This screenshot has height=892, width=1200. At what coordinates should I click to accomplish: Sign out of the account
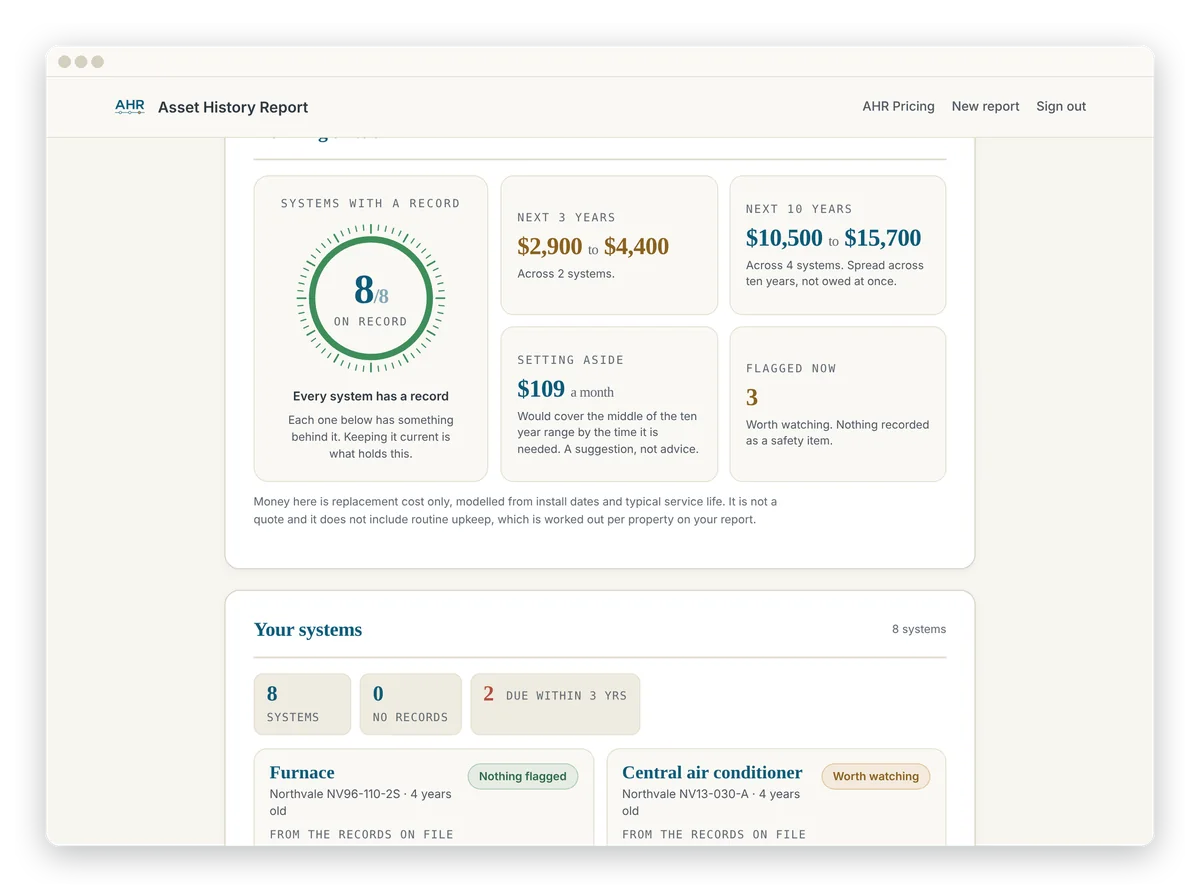1061,106
